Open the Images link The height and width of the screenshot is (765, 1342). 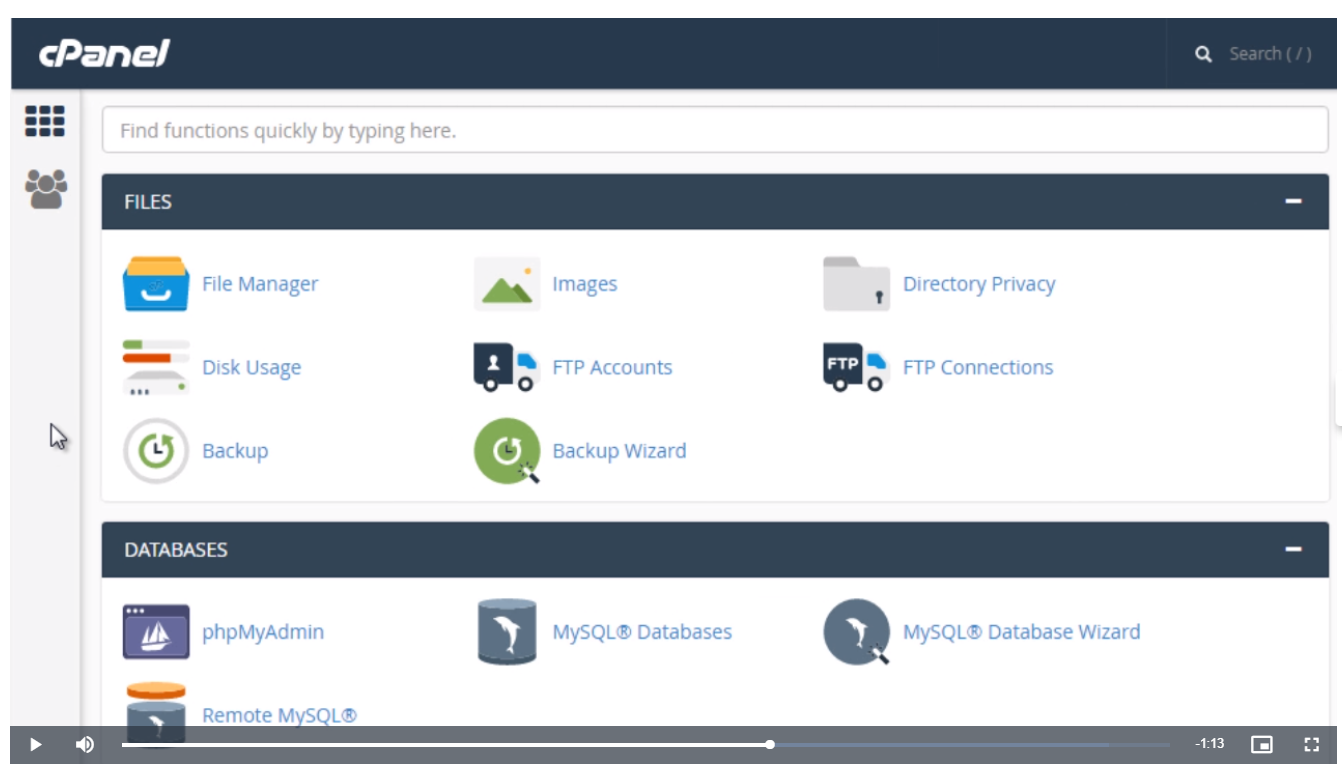[x=585, y=284]
